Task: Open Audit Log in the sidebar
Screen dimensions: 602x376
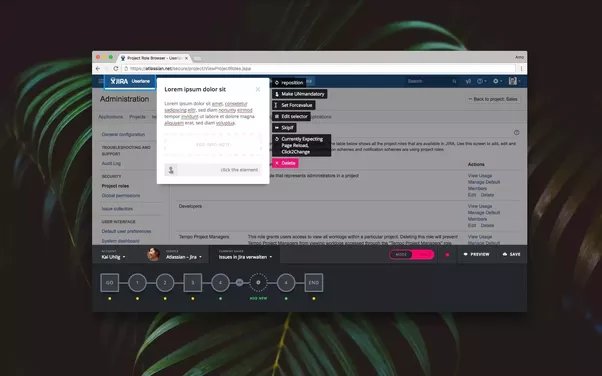Action: click(x=111, y=163)
